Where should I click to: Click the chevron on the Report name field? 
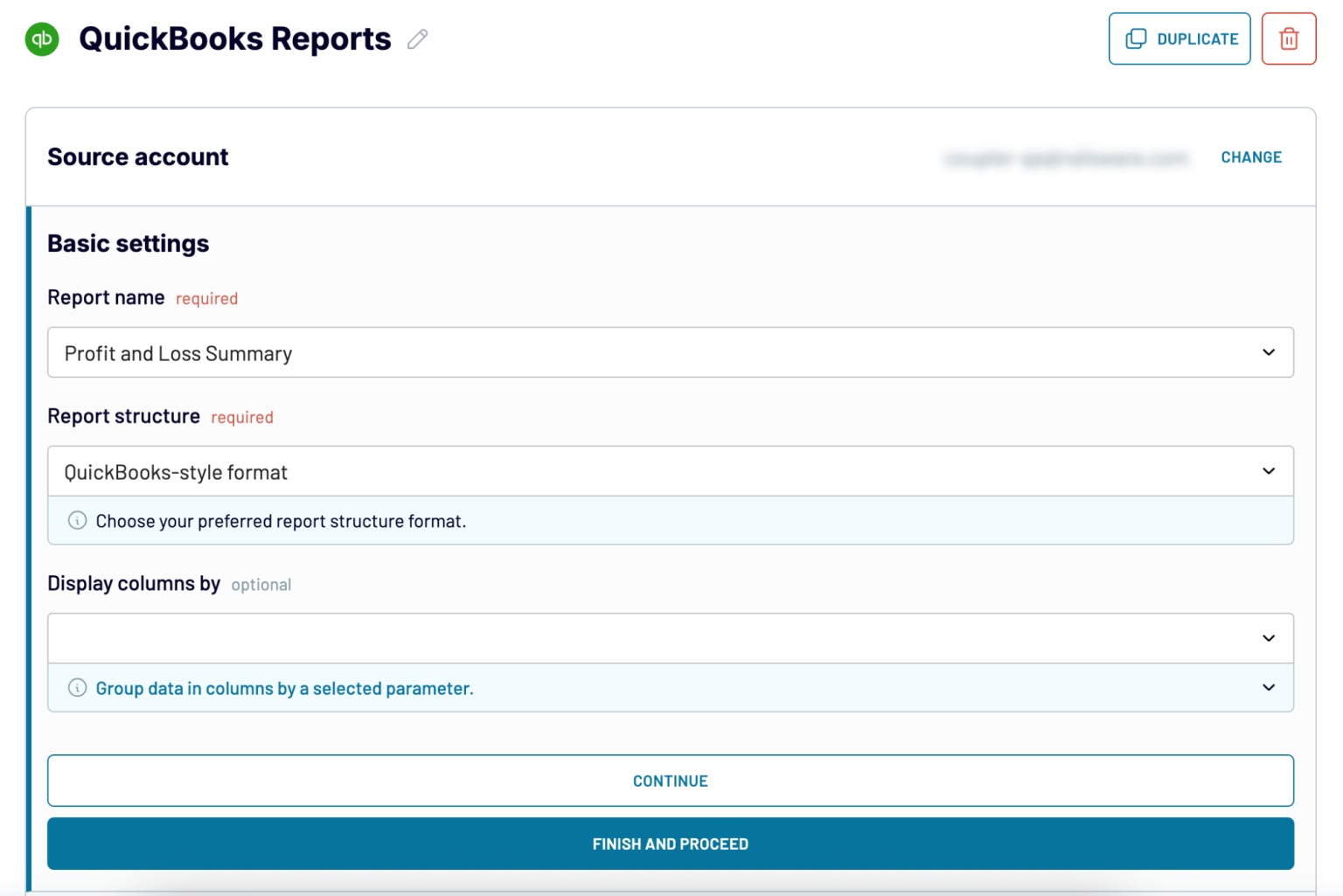[1269, 352]
